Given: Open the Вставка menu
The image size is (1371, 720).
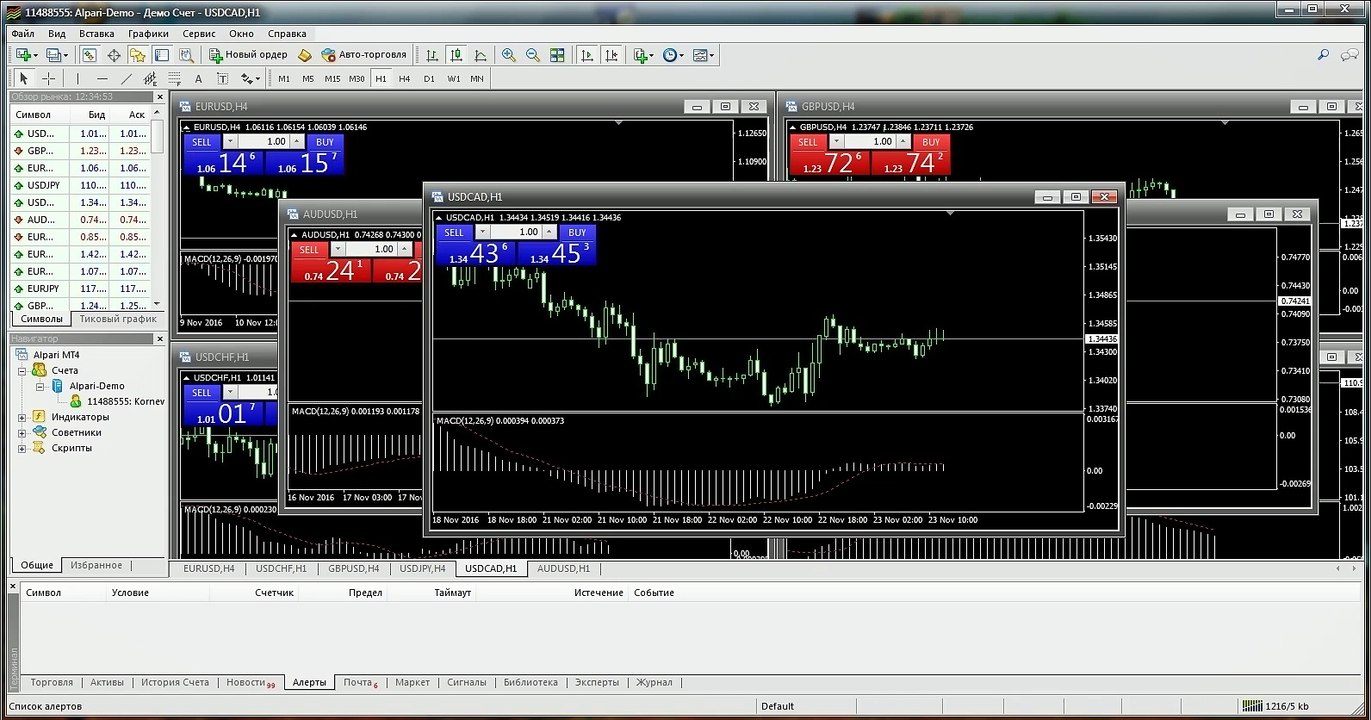Looking at the screenshot, I should coord(97,33).
